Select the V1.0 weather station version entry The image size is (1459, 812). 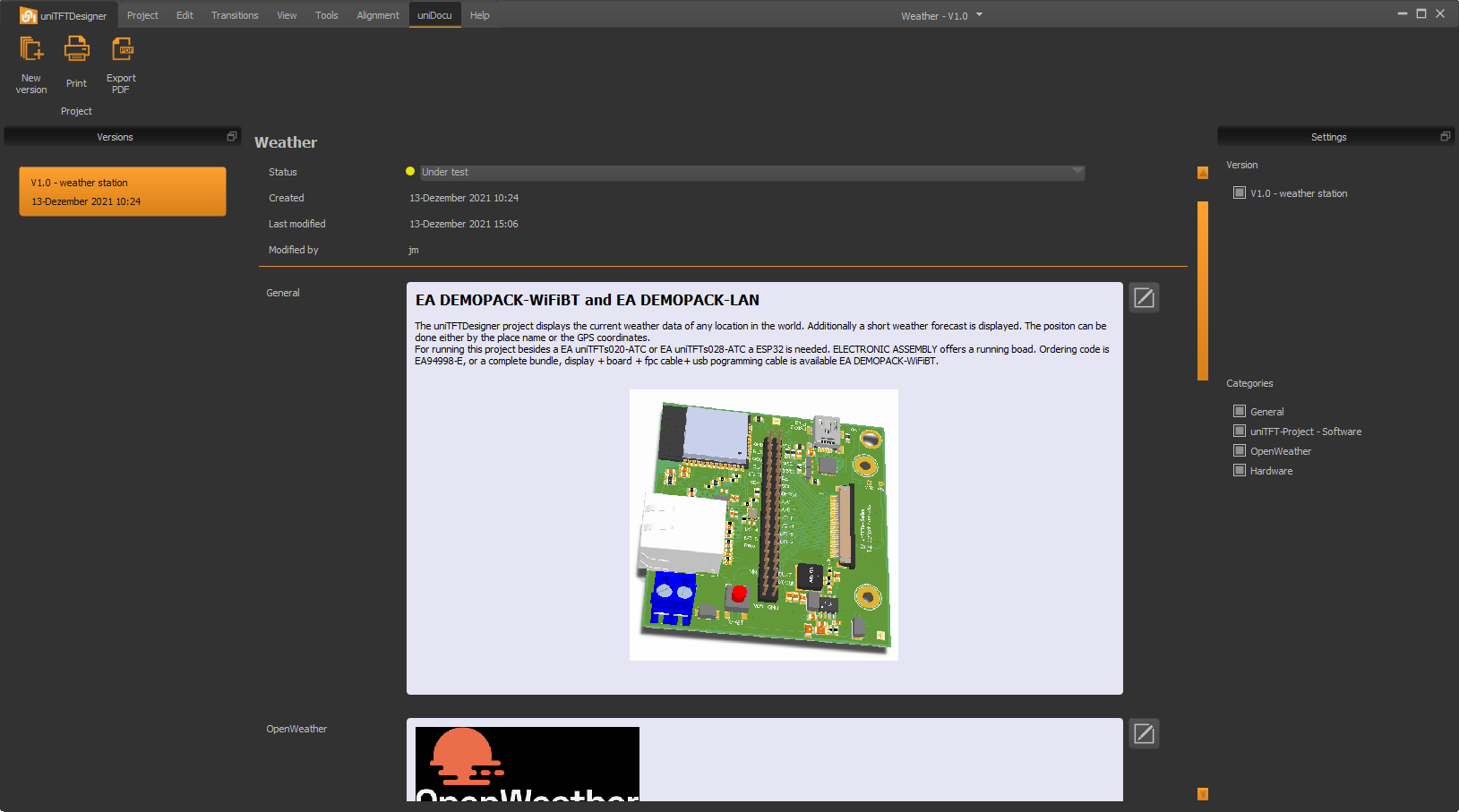[123, 192]
